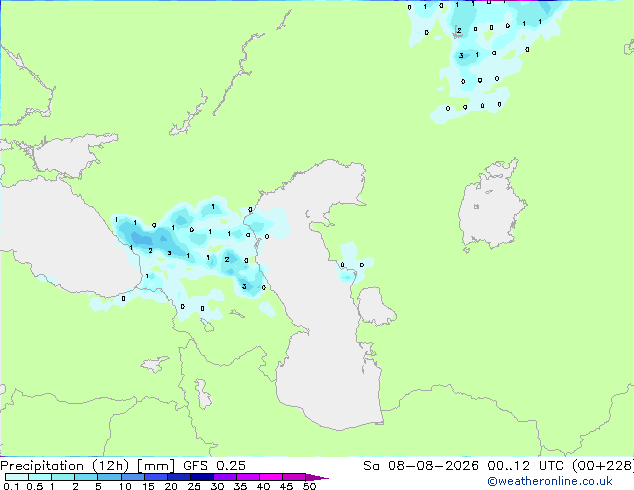Select the 20–25 mm legend color box
Image resolution: width=634 pixels, height=490 pixels.
pyautogui.click(x=178, y=477)
